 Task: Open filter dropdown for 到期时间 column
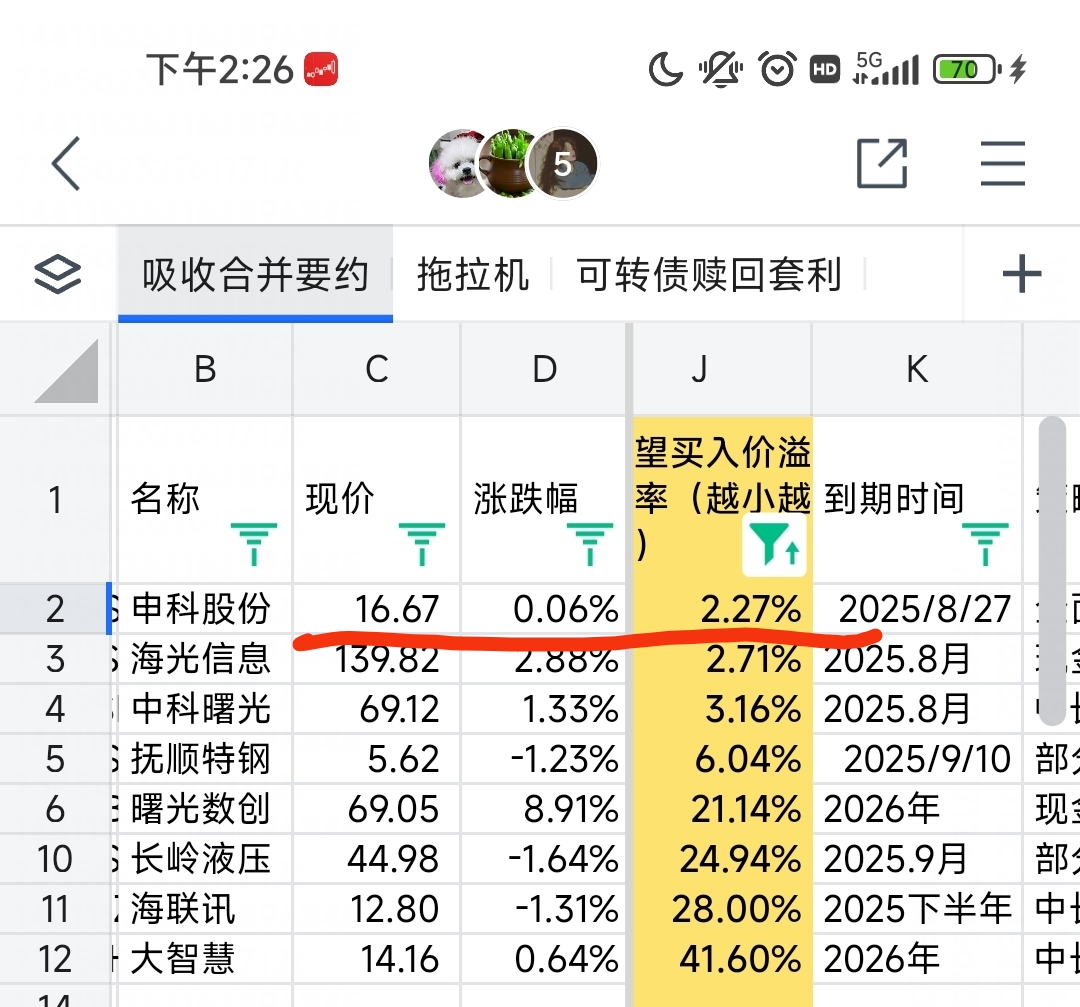[985, 543]
